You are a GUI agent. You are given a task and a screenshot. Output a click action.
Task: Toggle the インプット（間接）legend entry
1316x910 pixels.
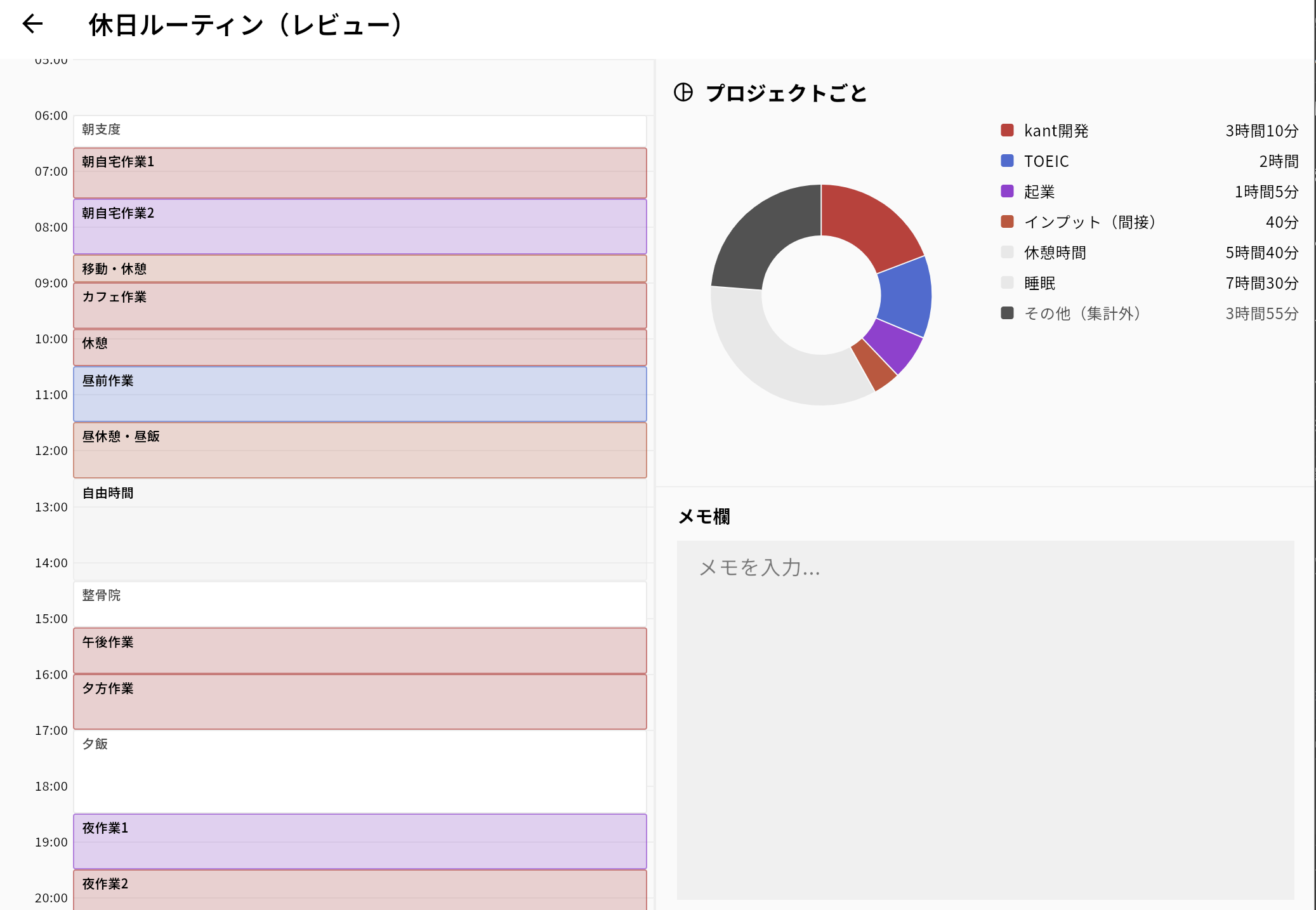click(x=1090, y=222)
